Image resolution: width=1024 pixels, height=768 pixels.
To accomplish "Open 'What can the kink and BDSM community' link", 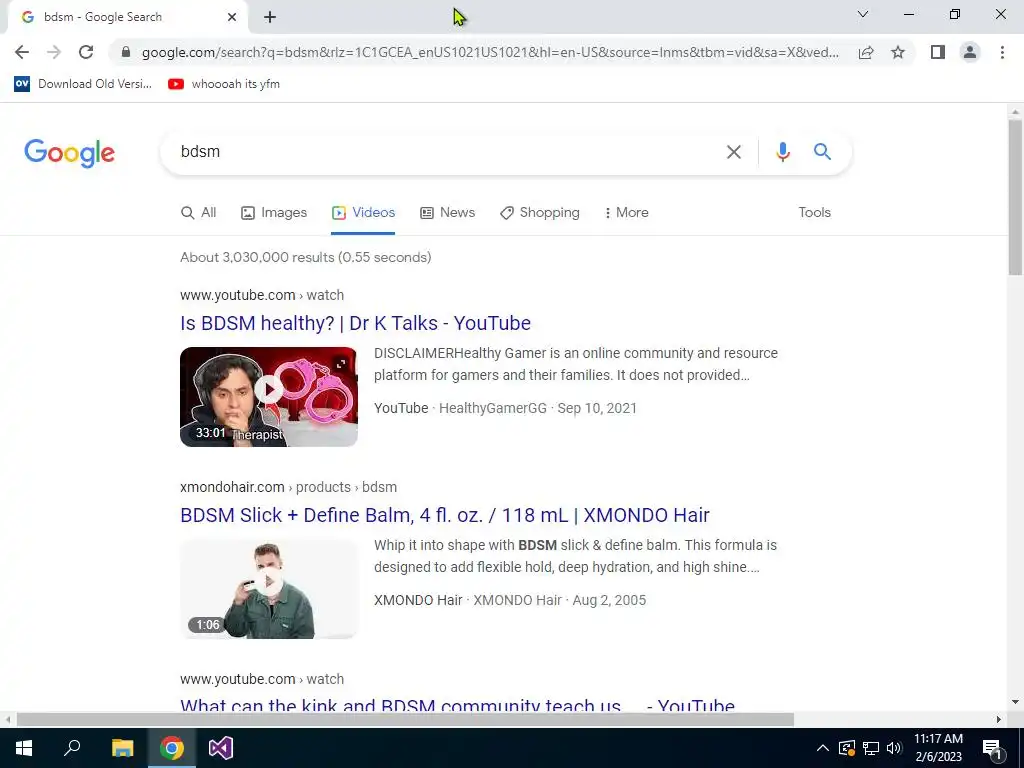I will 457,705.
